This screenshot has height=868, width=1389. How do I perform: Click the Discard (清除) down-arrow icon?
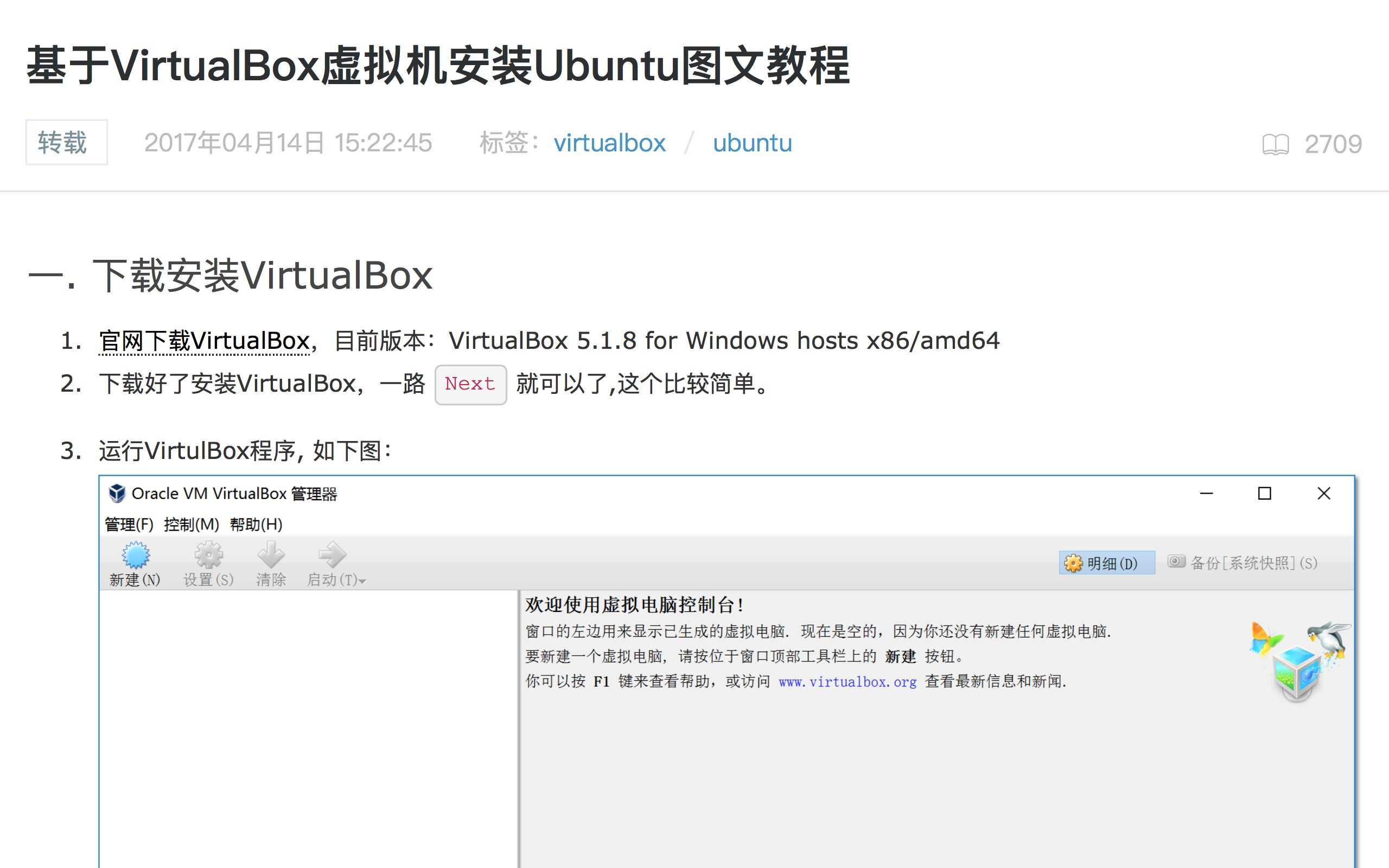click(x=271, y=554)
